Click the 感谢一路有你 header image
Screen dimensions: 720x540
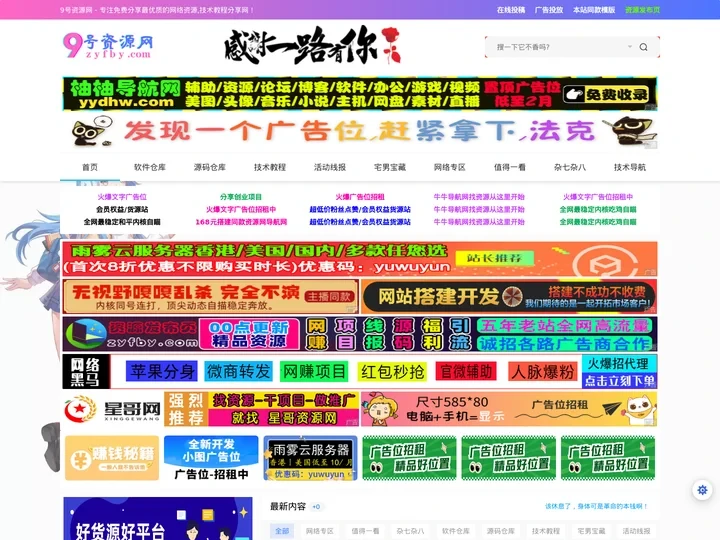pyautogui.click(x=312, y=46)
